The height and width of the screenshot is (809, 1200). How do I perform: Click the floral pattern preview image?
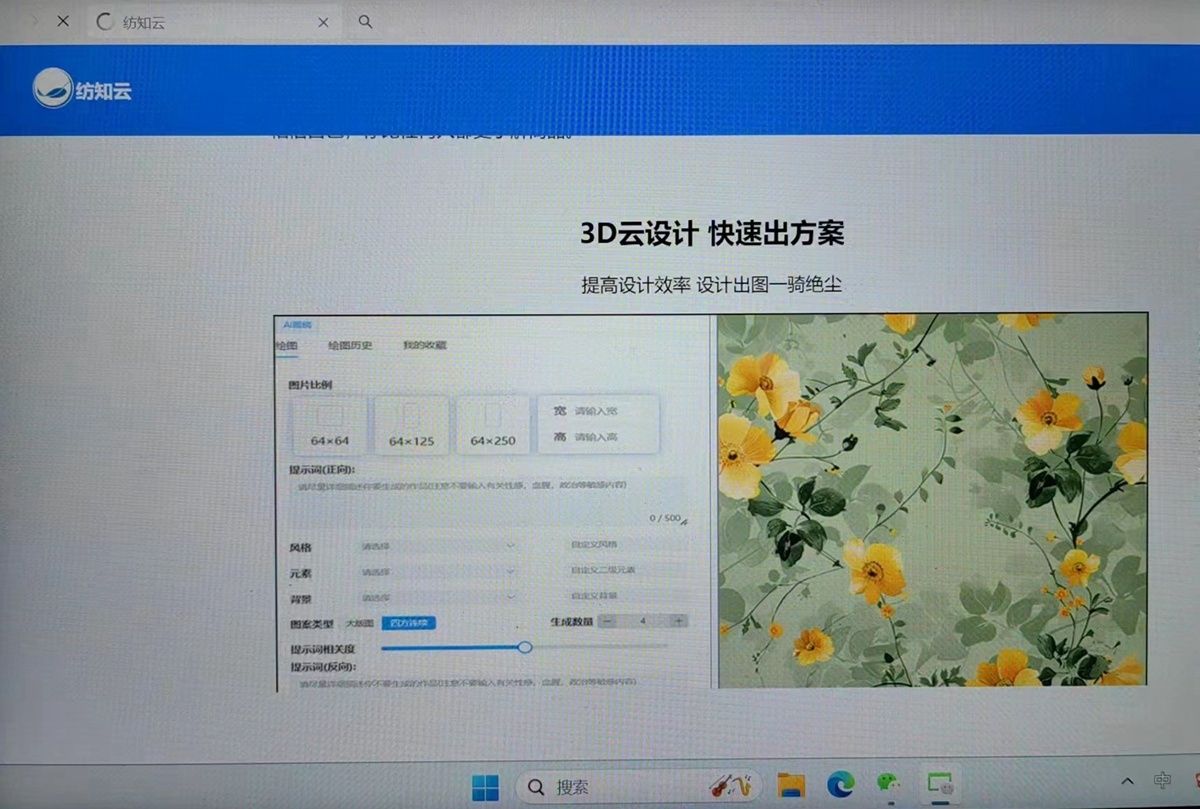[x=932, y=500]
